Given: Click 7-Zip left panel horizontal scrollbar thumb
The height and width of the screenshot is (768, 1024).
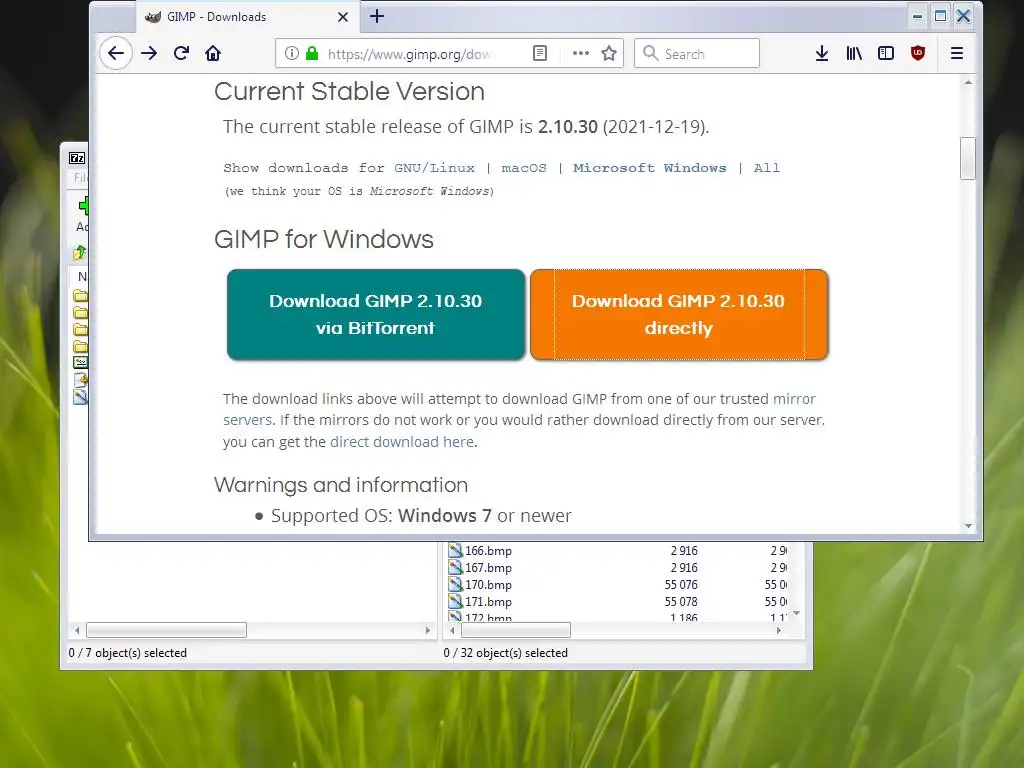Looking at the screenshot, I should (x=167, y=630).
